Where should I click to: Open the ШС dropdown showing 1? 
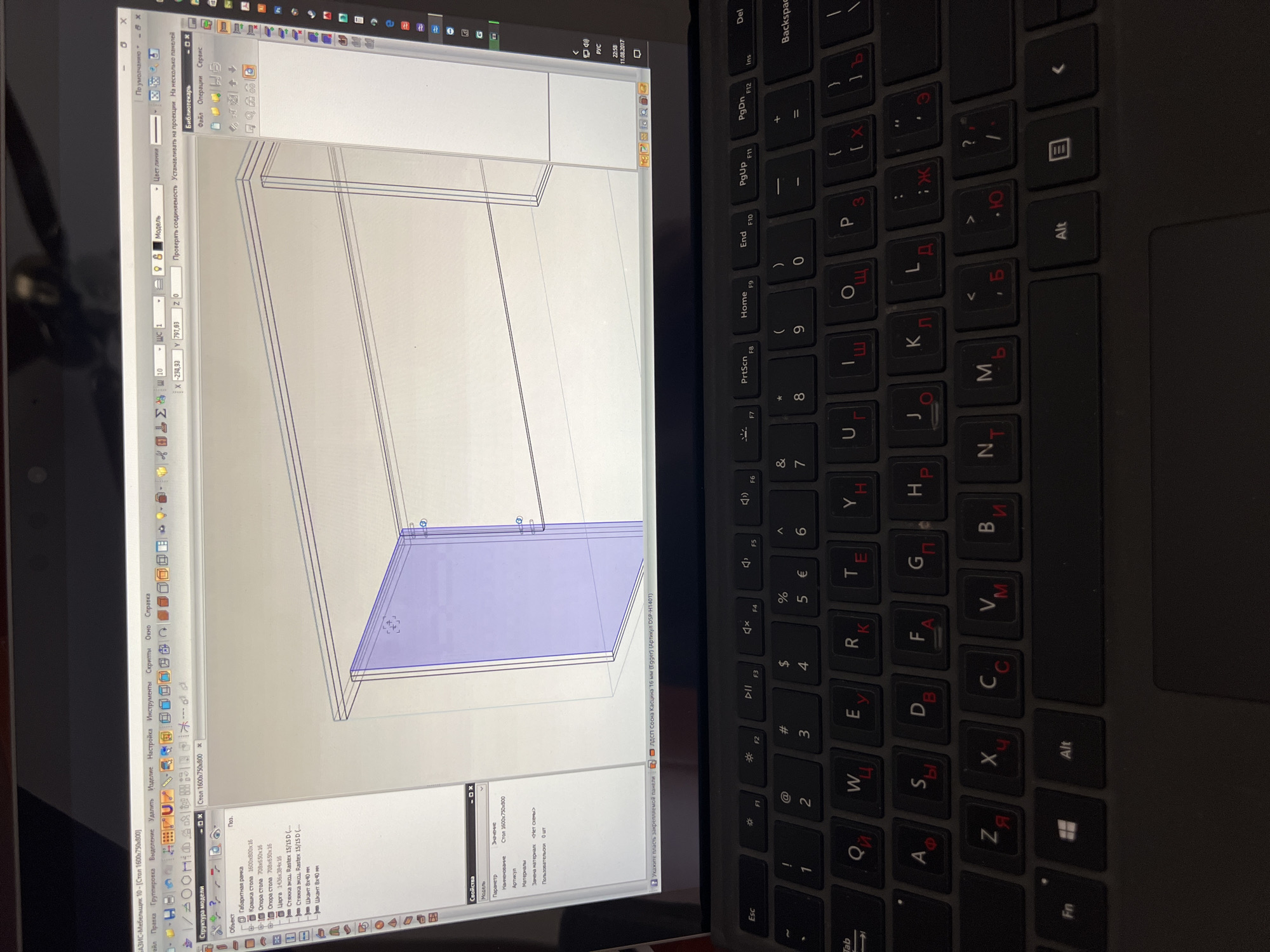(x=160, y=312)
